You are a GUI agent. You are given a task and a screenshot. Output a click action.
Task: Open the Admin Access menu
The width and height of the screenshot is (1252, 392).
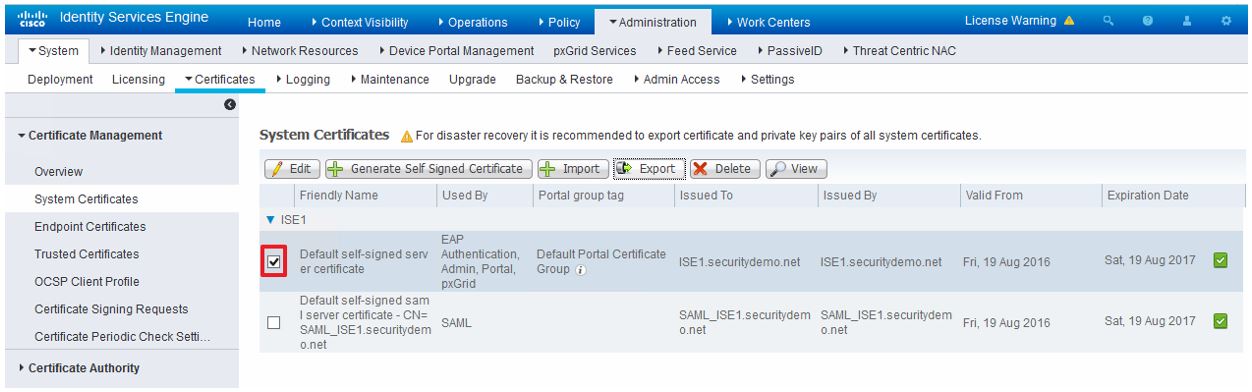pyautogui.click(x=677, y=79)
